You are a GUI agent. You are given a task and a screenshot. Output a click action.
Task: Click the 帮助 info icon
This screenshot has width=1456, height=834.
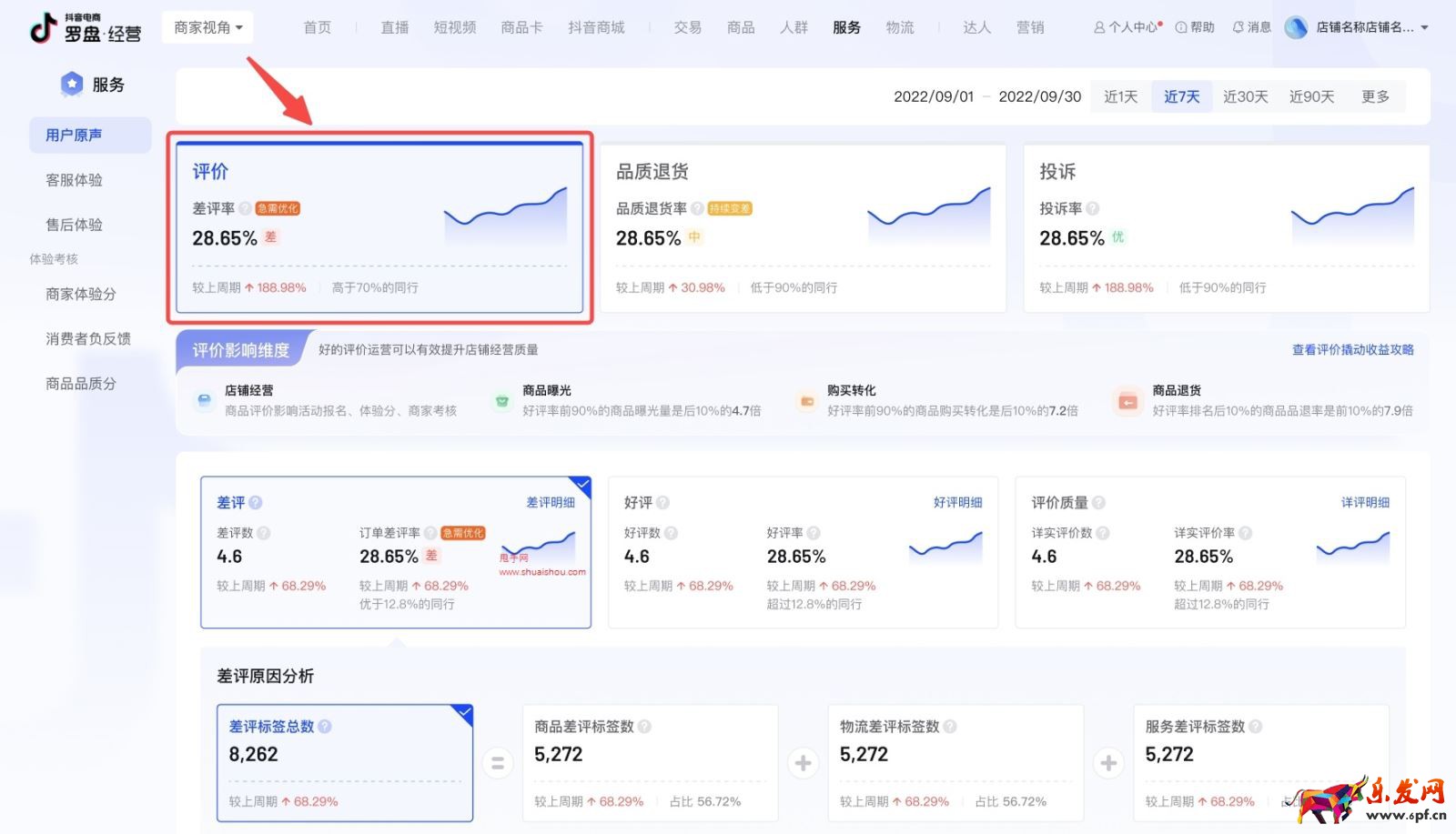click(1181, 27)
